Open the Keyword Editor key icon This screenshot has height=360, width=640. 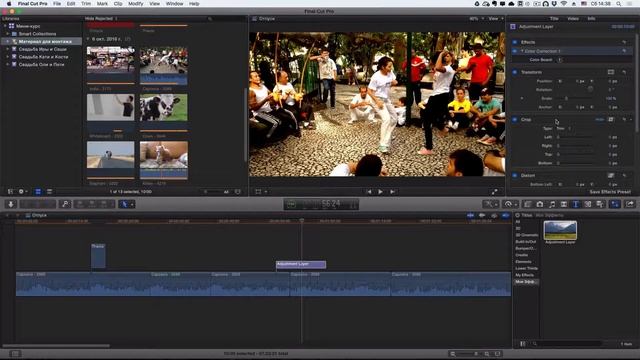[x=65, y=204]
